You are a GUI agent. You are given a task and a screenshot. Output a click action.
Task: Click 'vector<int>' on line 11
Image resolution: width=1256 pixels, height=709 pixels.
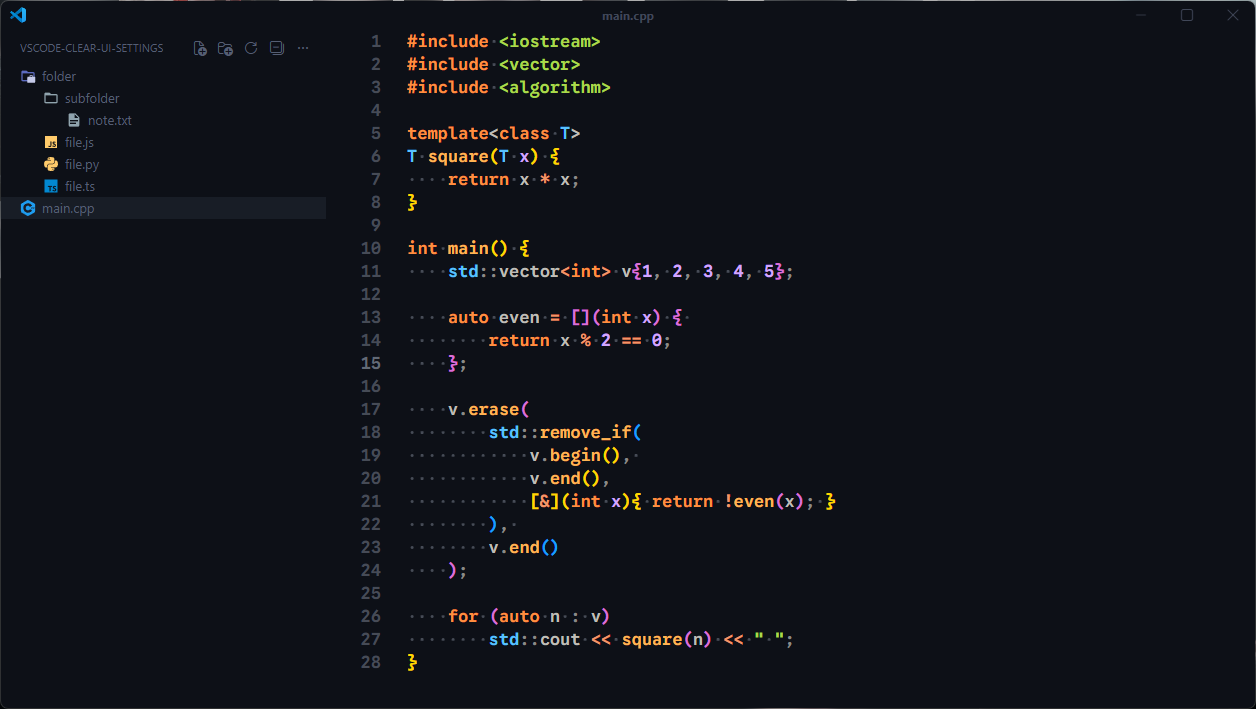coord(555,271)
